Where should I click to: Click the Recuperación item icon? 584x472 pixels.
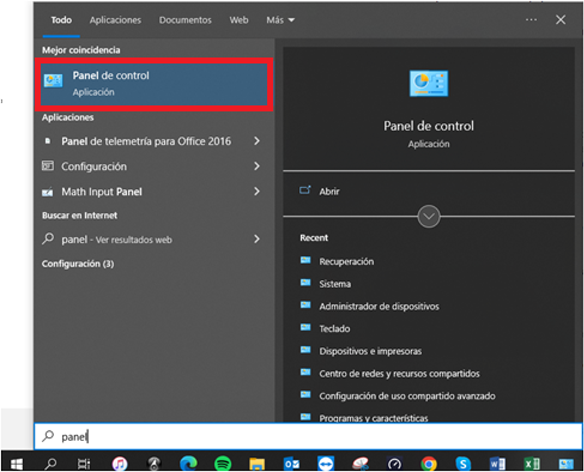(305, 260)
